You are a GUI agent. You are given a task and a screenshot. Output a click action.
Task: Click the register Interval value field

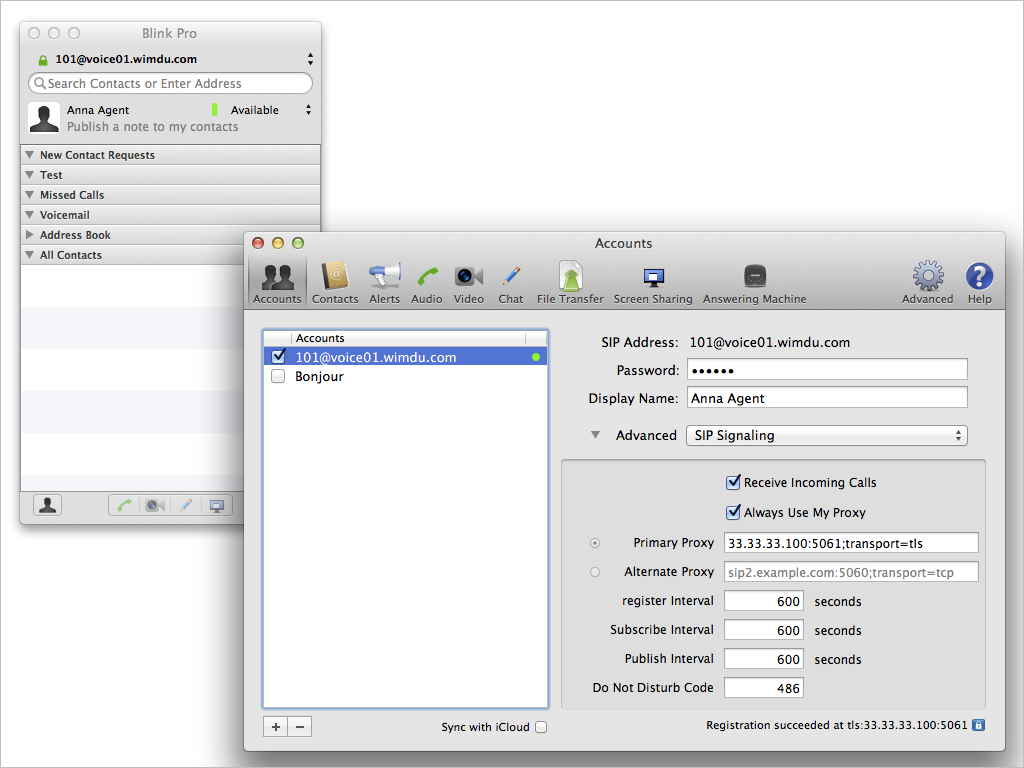click(763, 601)
